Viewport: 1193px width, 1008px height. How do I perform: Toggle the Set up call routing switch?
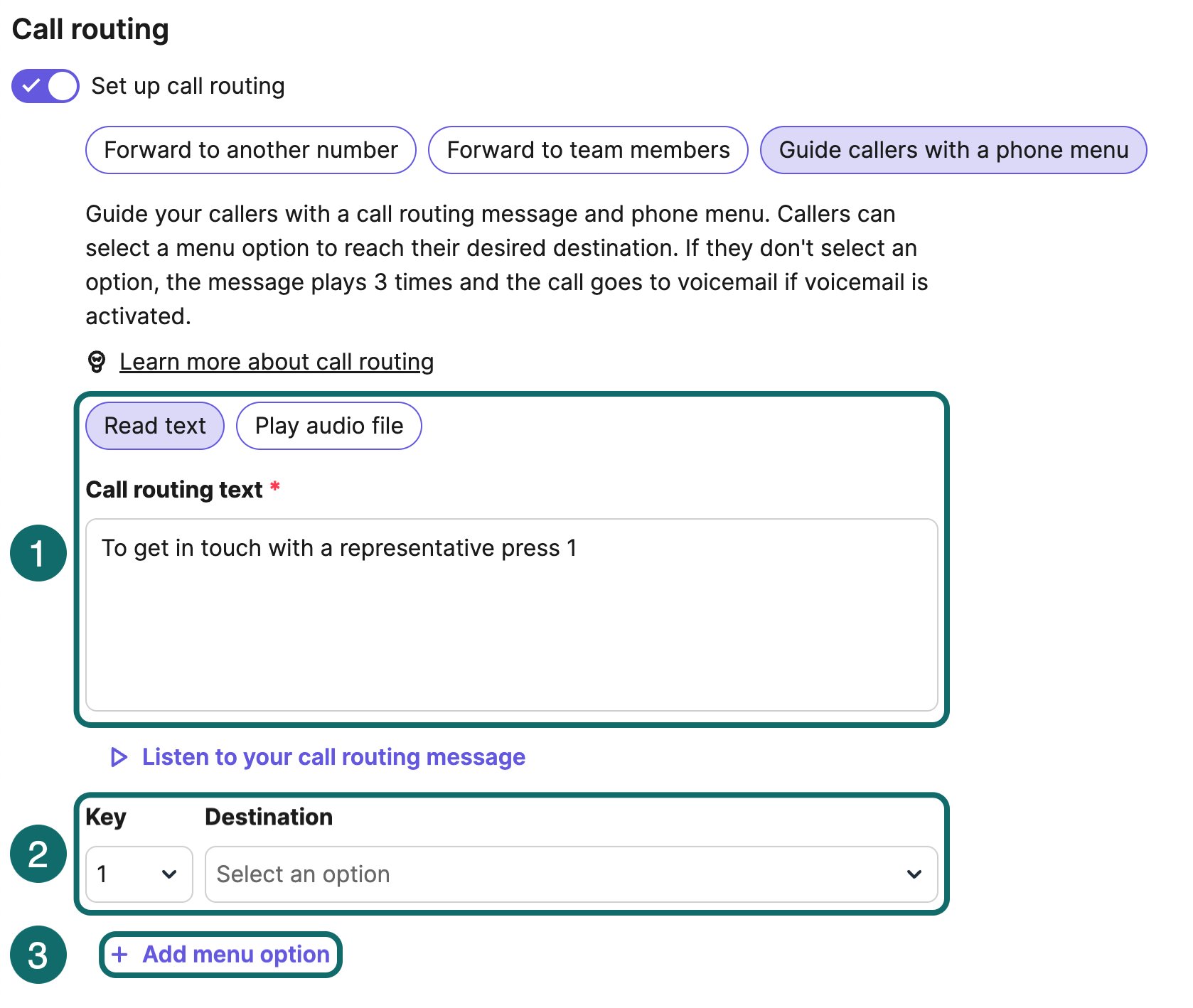pos(46,86)
